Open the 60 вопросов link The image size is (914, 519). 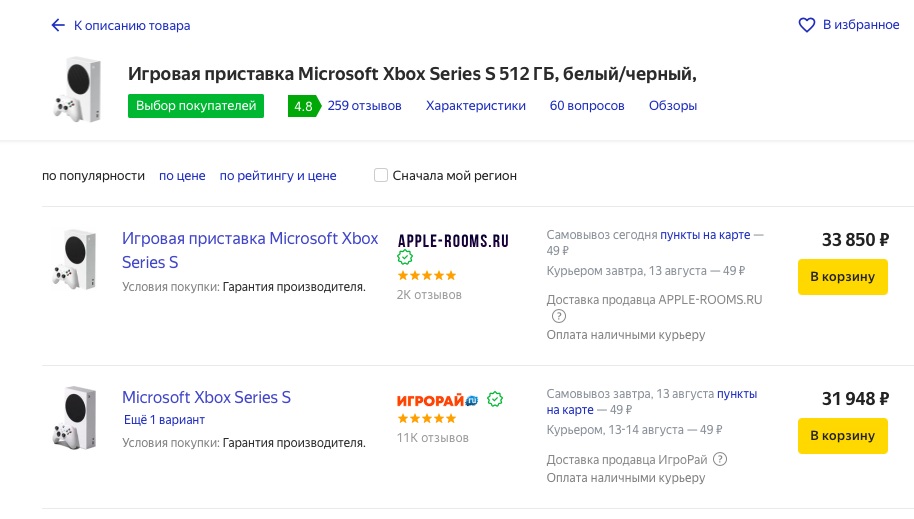587,106
